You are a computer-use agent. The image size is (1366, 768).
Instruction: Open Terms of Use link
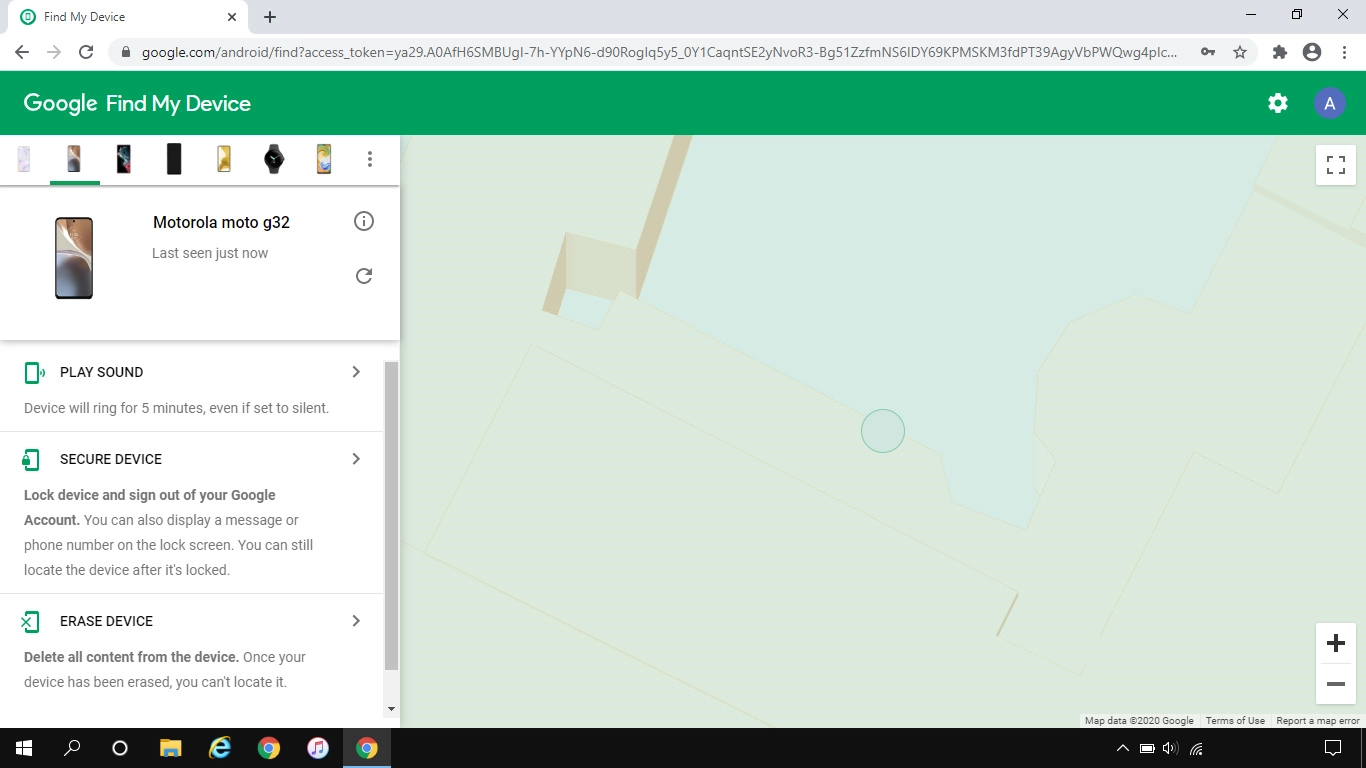click(1234, 721)
